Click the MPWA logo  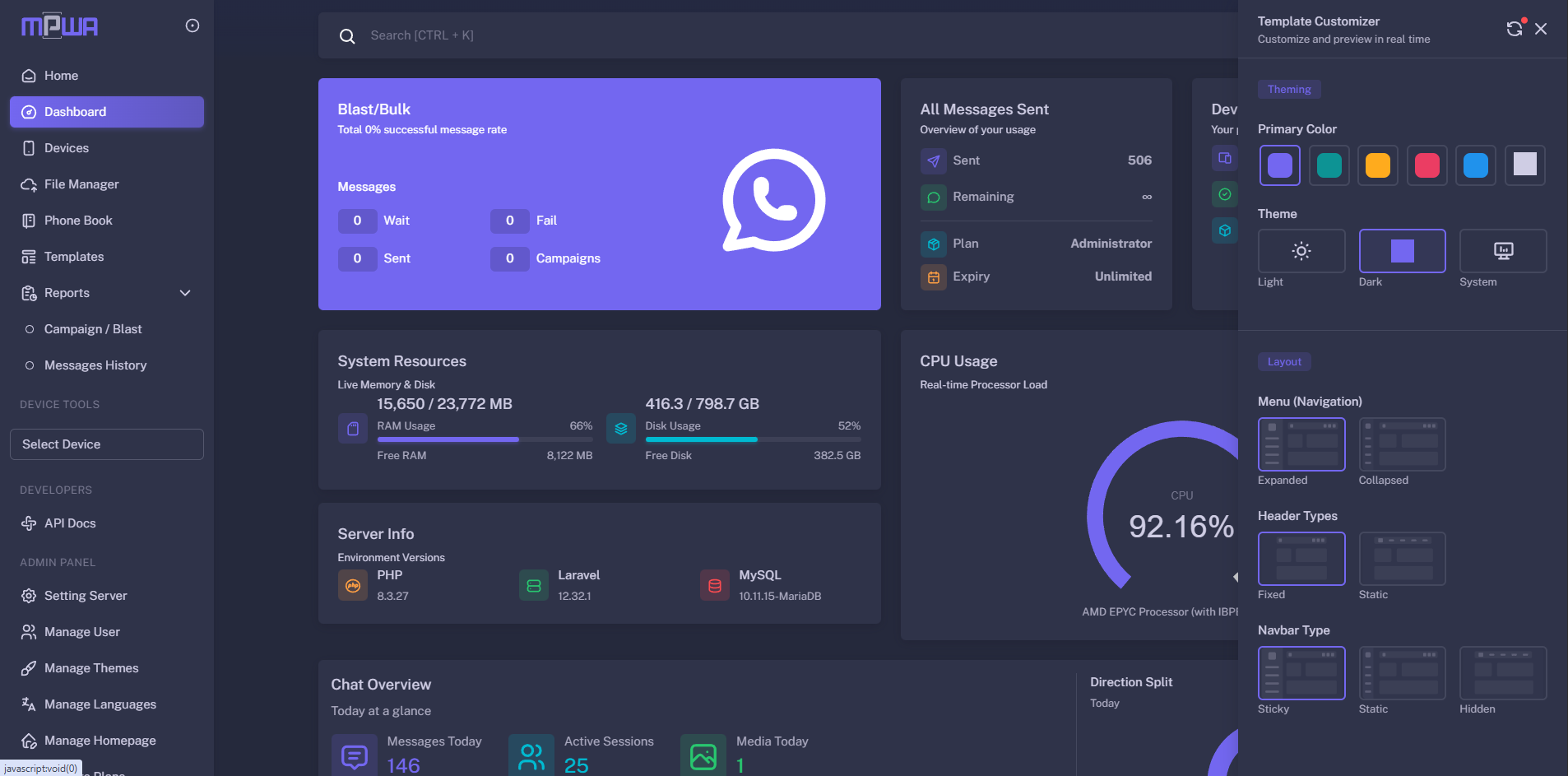coord(59,26)
